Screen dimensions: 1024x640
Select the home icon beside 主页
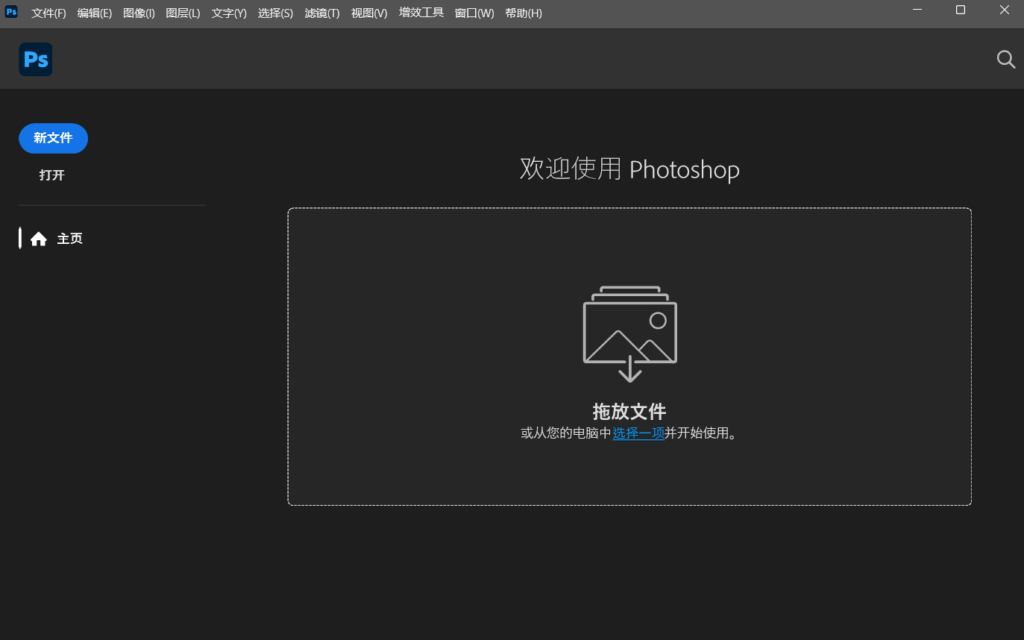(39, 239)
